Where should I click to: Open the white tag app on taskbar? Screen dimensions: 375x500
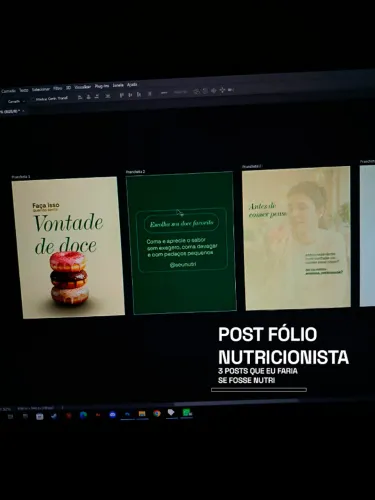171,413
